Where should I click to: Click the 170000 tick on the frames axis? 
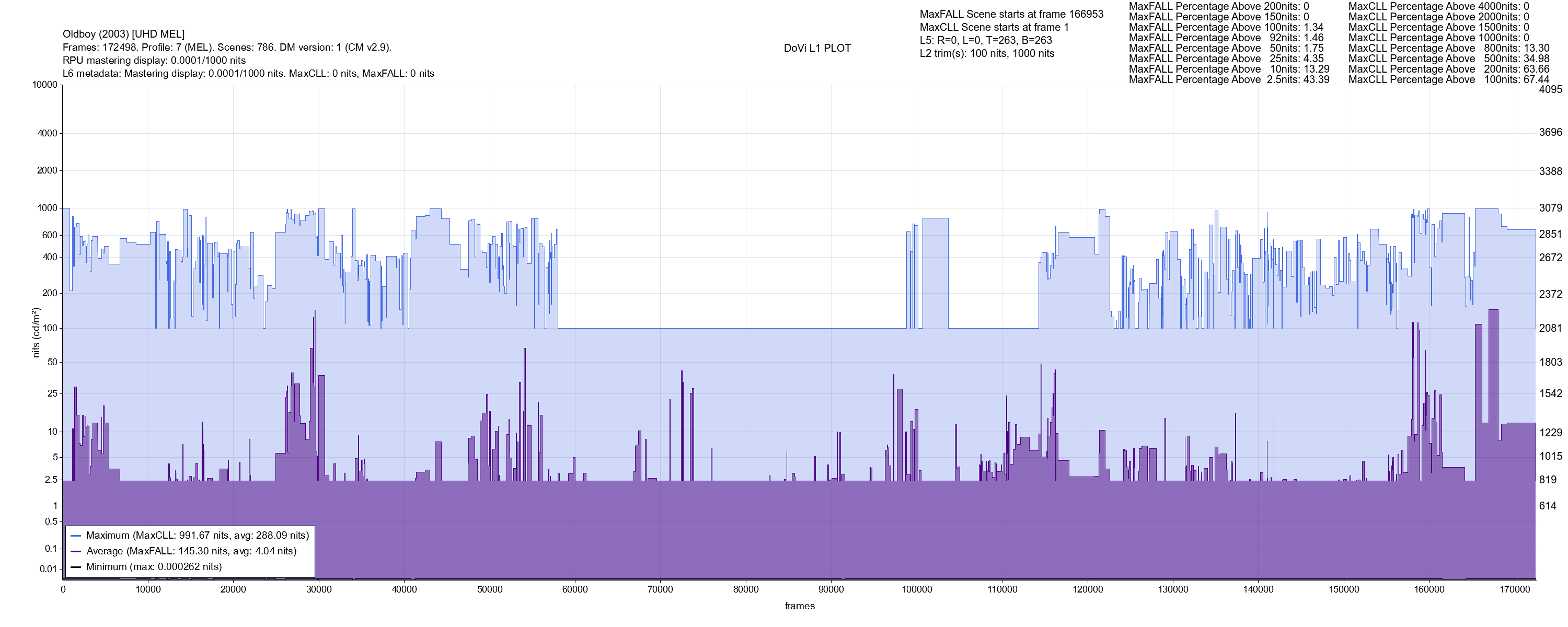click(x=1515, y=589)
